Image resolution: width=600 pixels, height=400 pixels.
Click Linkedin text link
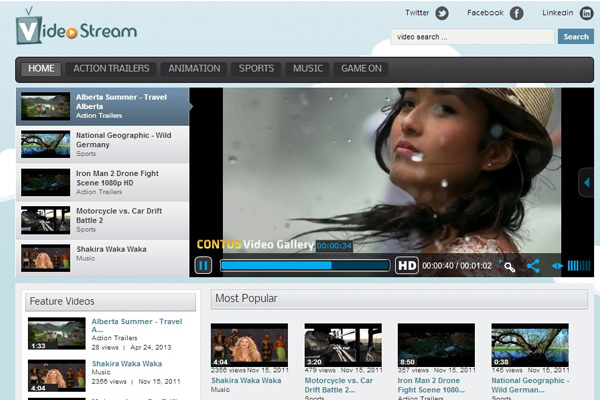558,13
